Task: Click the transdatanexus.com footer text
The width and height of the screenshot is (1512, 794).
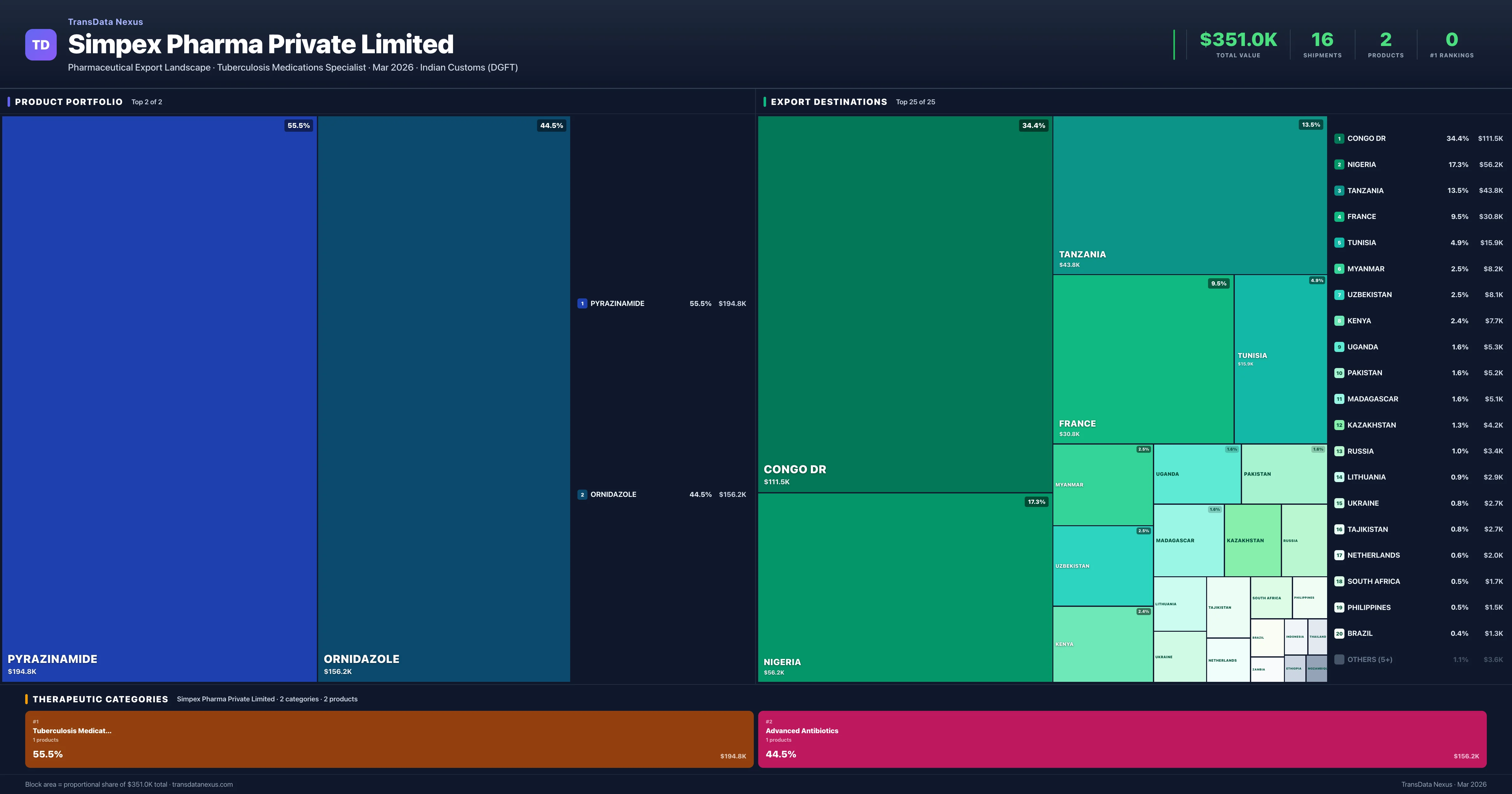Action: point(203,785)
